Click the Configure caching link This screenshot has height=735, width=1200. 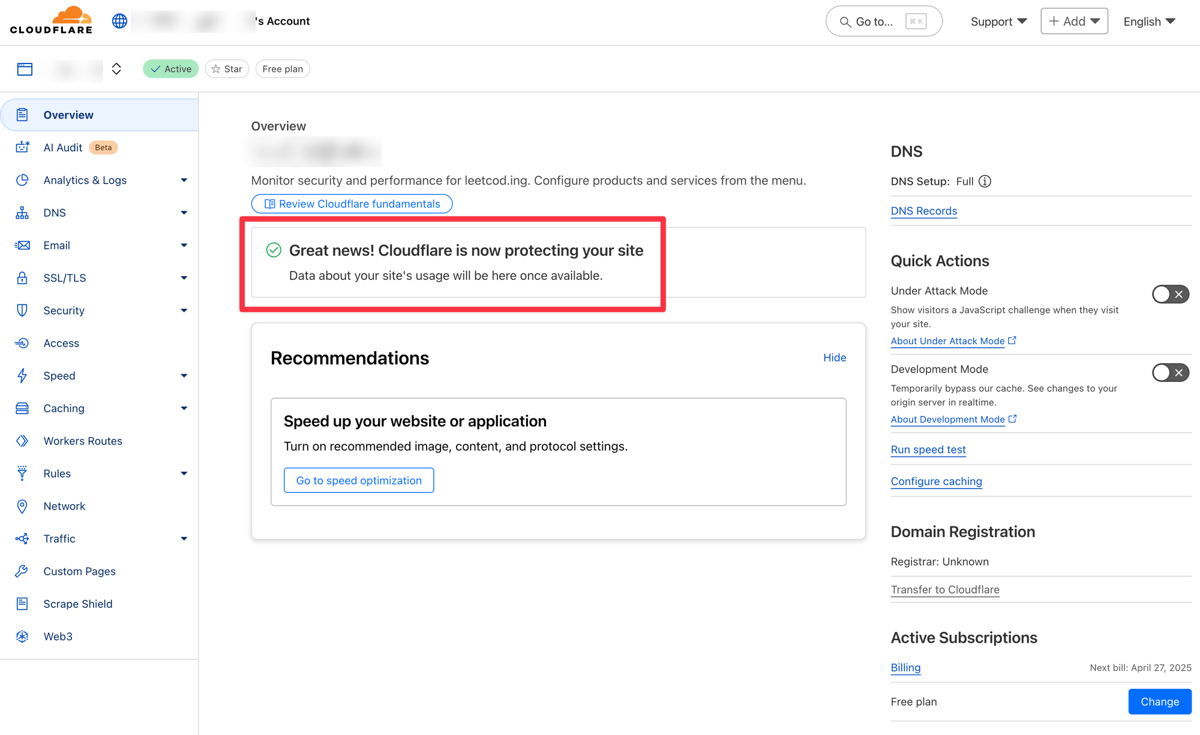(936, 482)
